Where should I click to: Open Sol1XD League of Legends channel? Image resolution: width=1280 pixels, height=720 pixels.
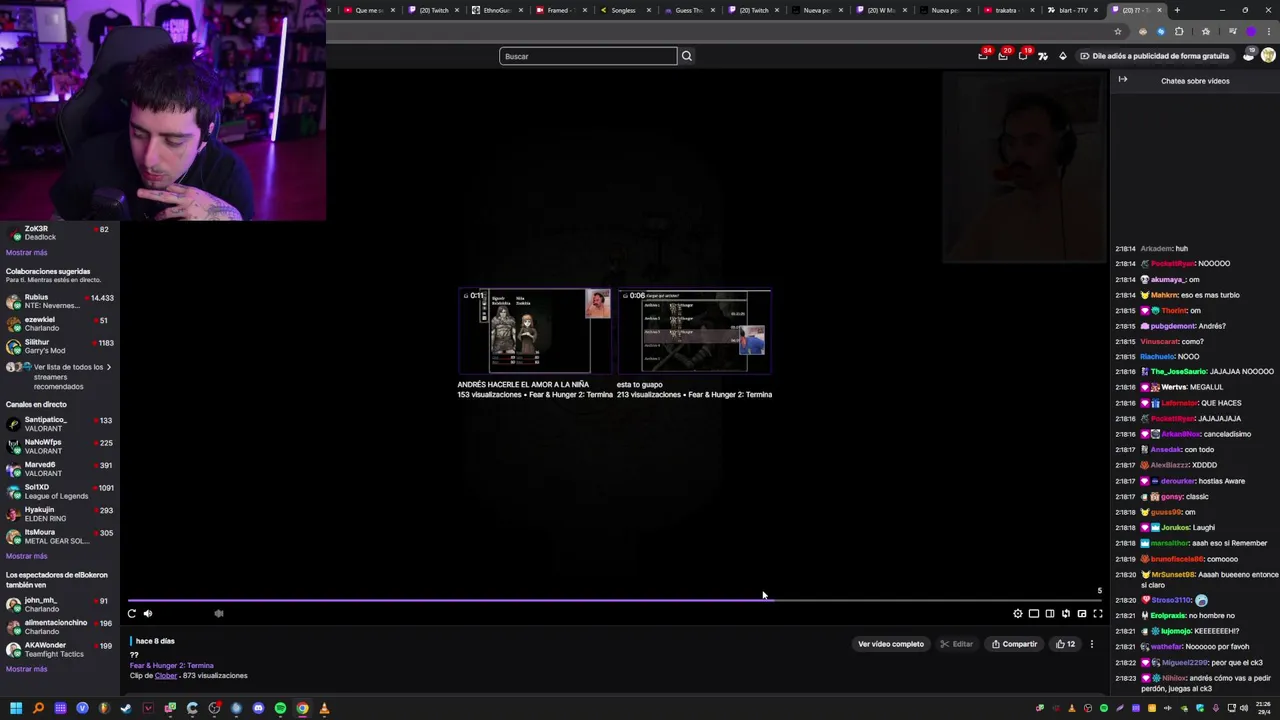click(x=60, y=492)
